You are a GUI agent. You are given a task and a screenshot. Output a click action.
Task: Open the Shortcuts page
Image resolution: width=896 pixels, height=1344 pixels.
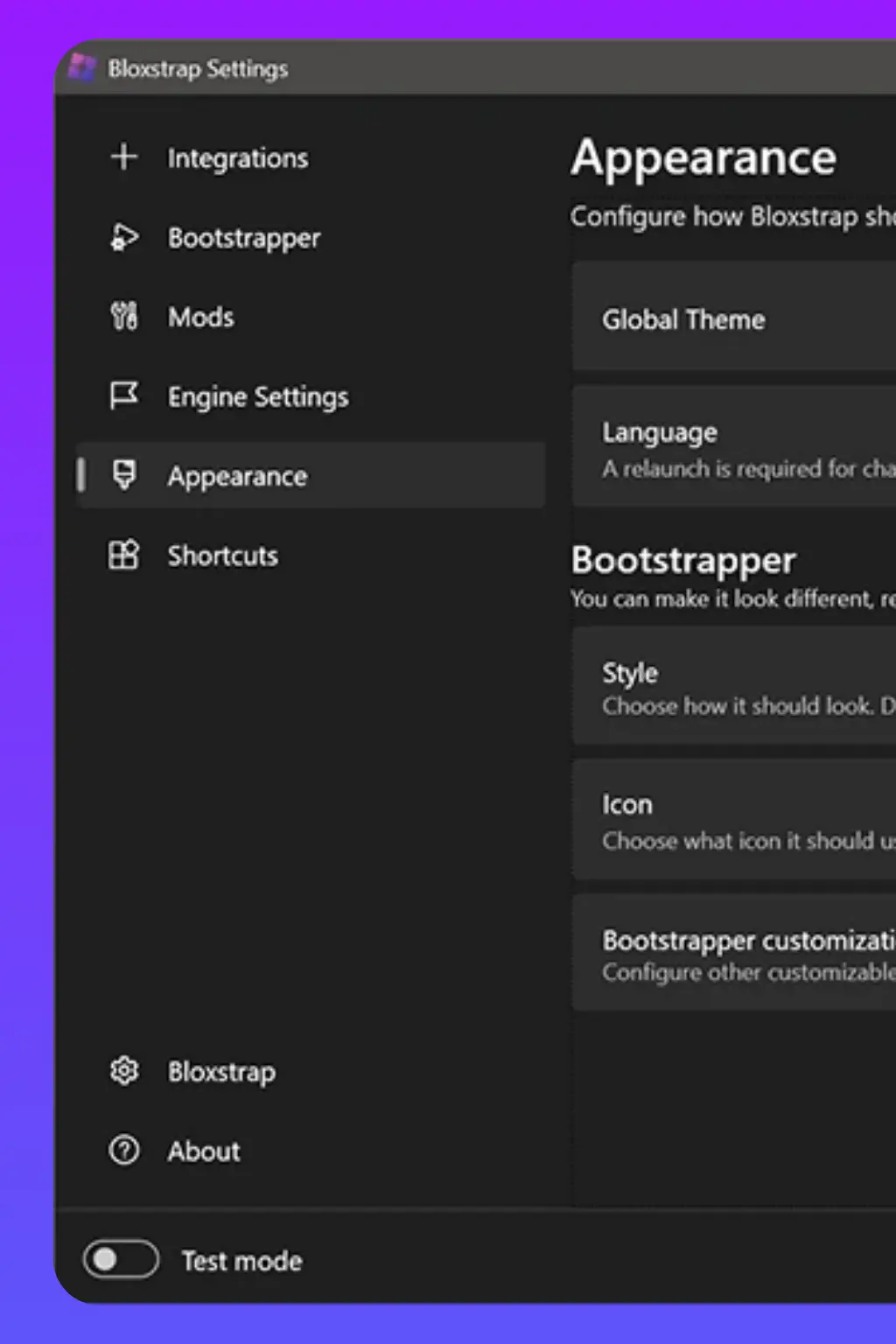311,555
